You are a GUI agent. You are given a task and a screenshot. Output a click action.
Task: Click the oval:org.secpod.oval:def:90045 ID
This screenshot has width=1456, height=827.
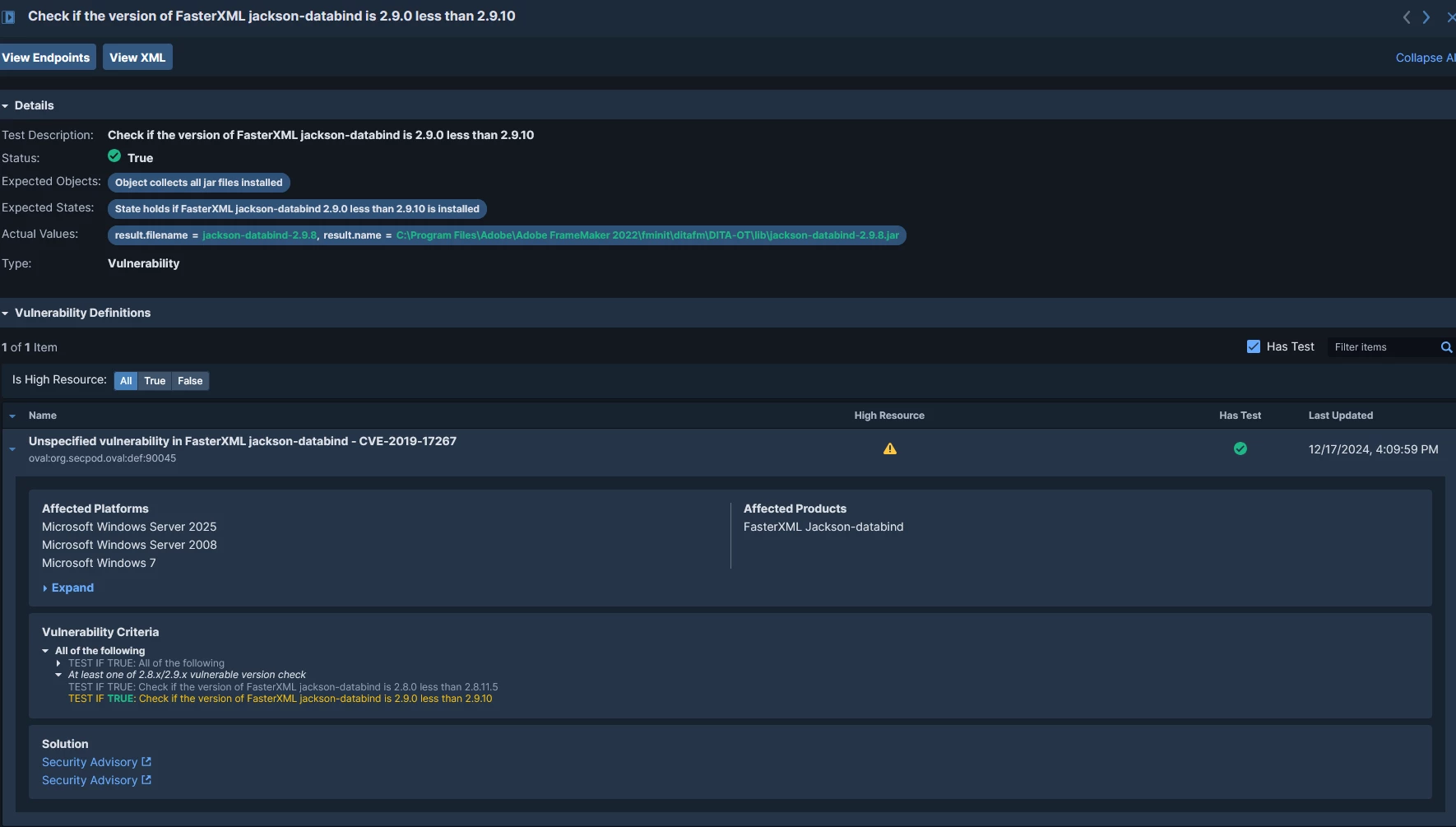tap(102, 458)
